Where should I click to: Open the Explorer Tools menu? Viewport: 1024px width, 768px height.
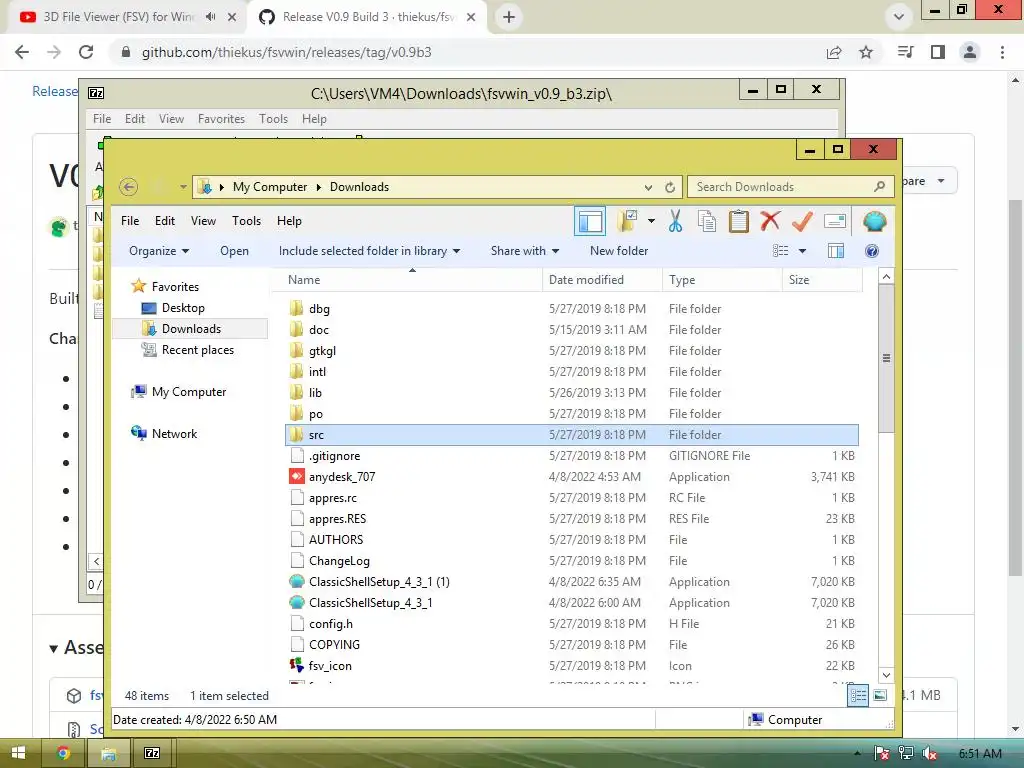[x=246, y=221]
